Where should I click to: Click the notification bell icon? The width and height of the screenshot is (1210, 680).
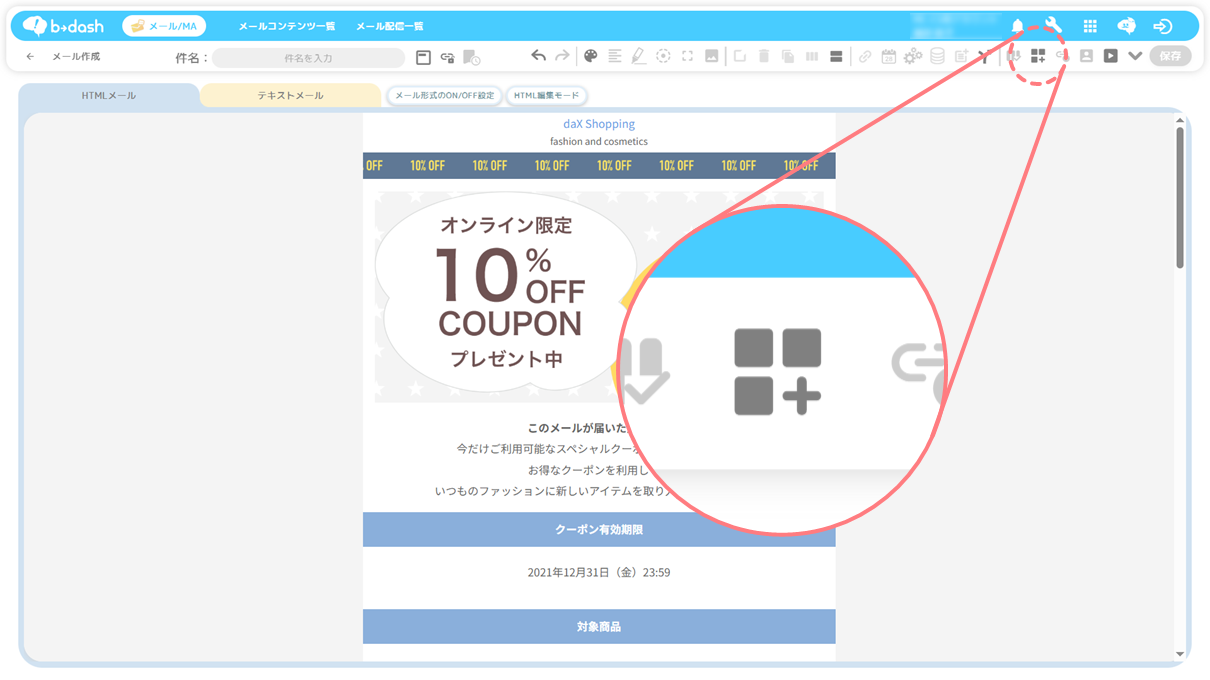point(1018,26)
